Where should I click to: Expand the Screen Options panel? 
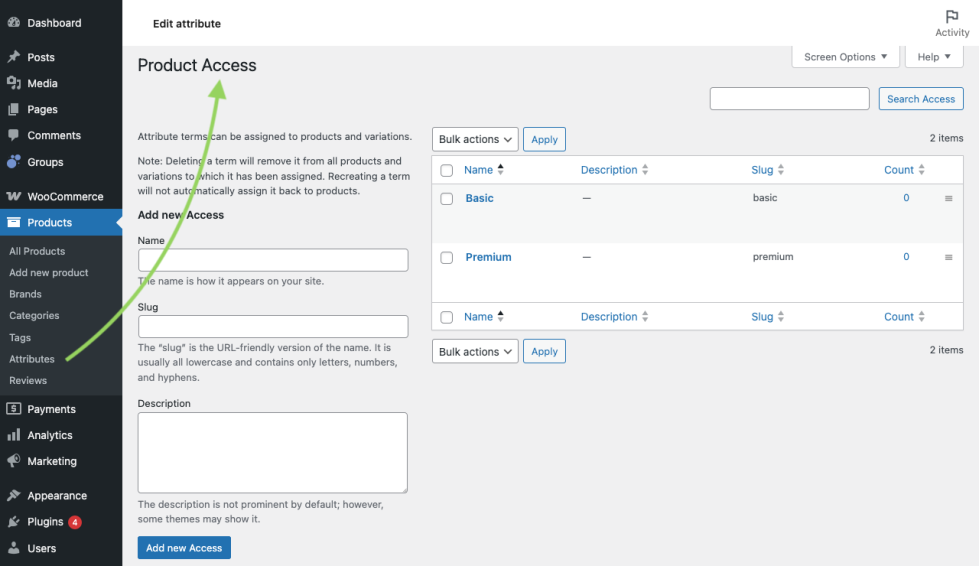coord(845,57)
